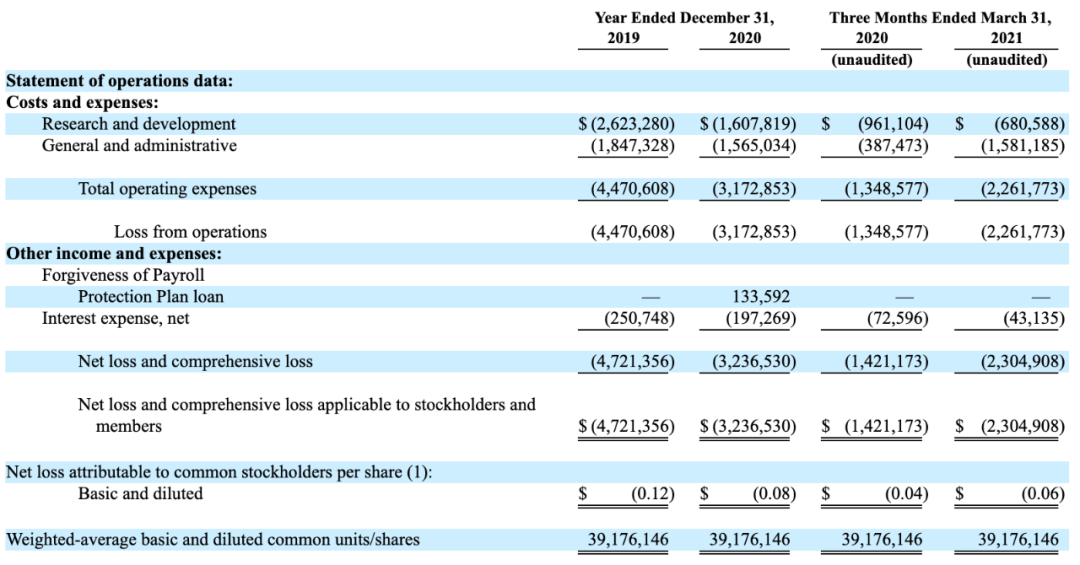This screenshot has width=1080, height=565.
Task: Select the 2019 total operating expenses value (4,470,608)
Action: 632,189
